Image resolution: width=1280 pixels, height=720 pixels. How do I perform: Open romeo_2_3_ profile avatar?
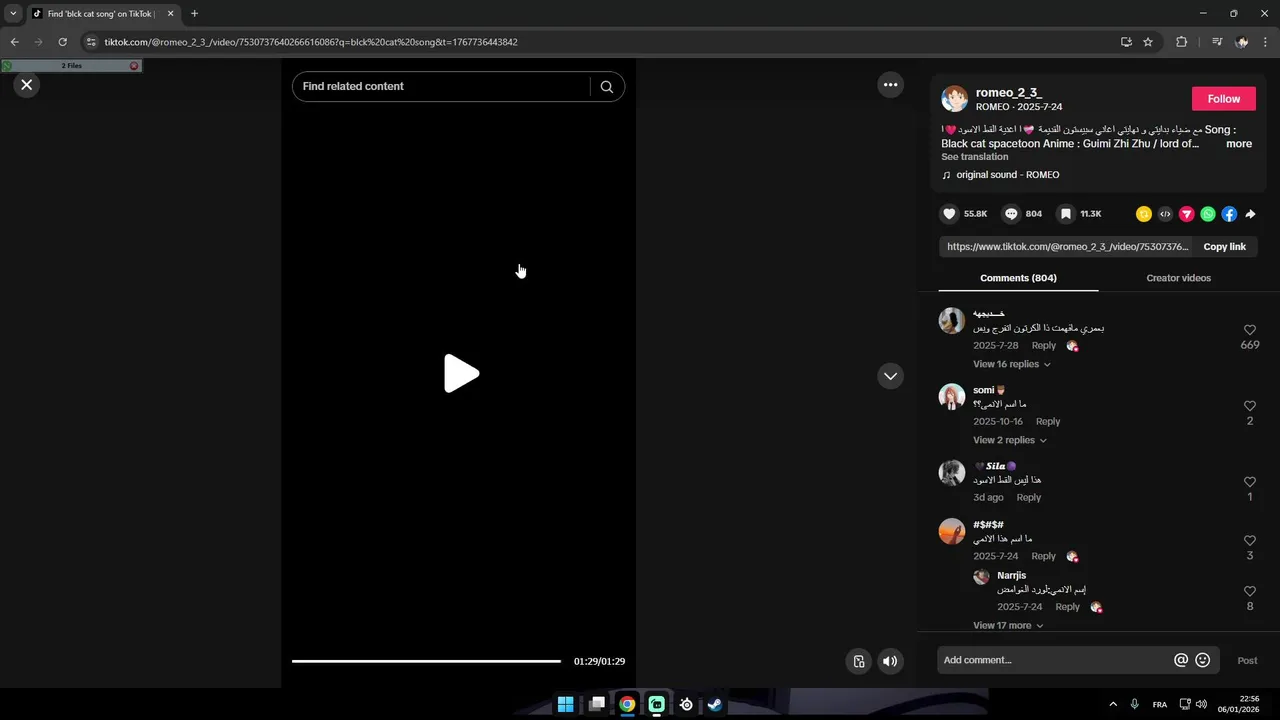tap(955, 99)
